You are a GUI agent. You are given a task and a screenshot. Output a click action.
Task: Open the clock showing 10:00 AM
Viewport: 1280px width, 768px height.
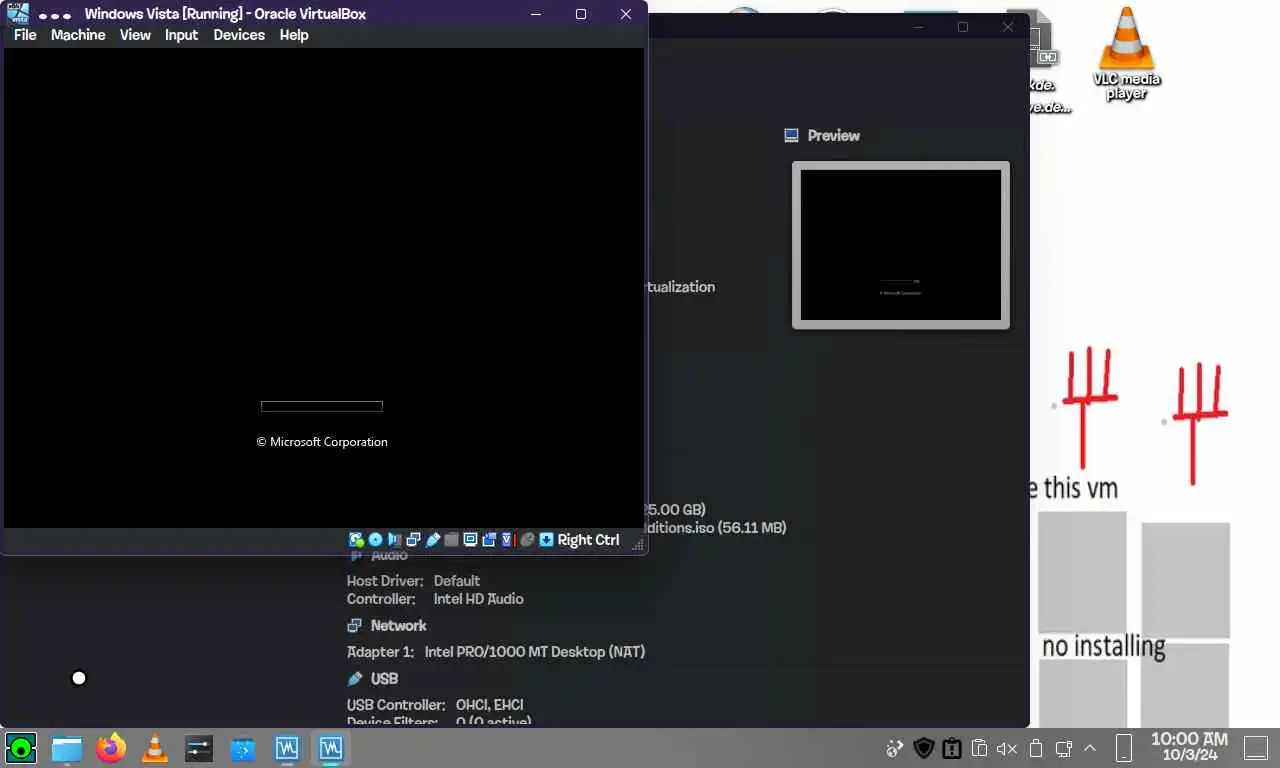coord(1189,747)
